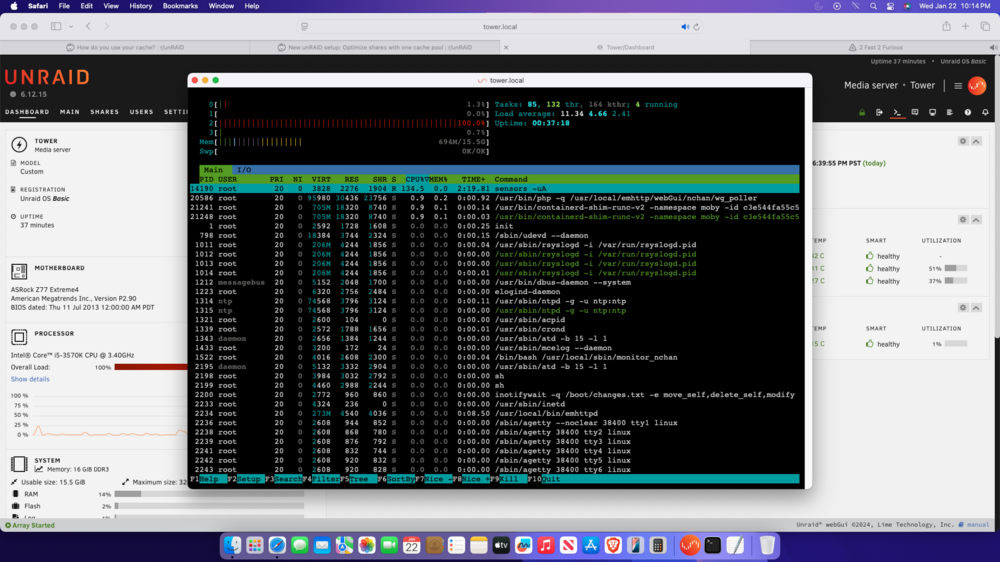This screenshot has width=1000, height=562.
Task: Open the MAIN tab in Unraid
Action: click(x=70, y=112)
